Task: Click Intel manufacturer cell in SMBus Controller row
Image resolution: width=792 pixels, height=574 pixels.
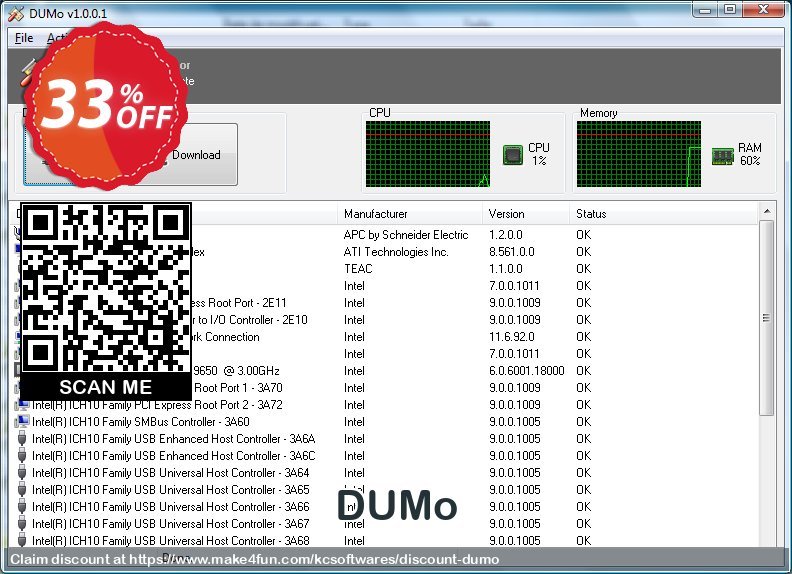Action: tap(354, 421)
